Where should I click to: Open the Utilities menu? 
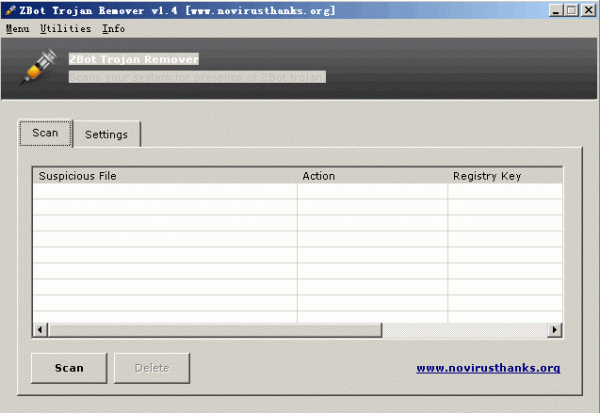coord(66,29)
